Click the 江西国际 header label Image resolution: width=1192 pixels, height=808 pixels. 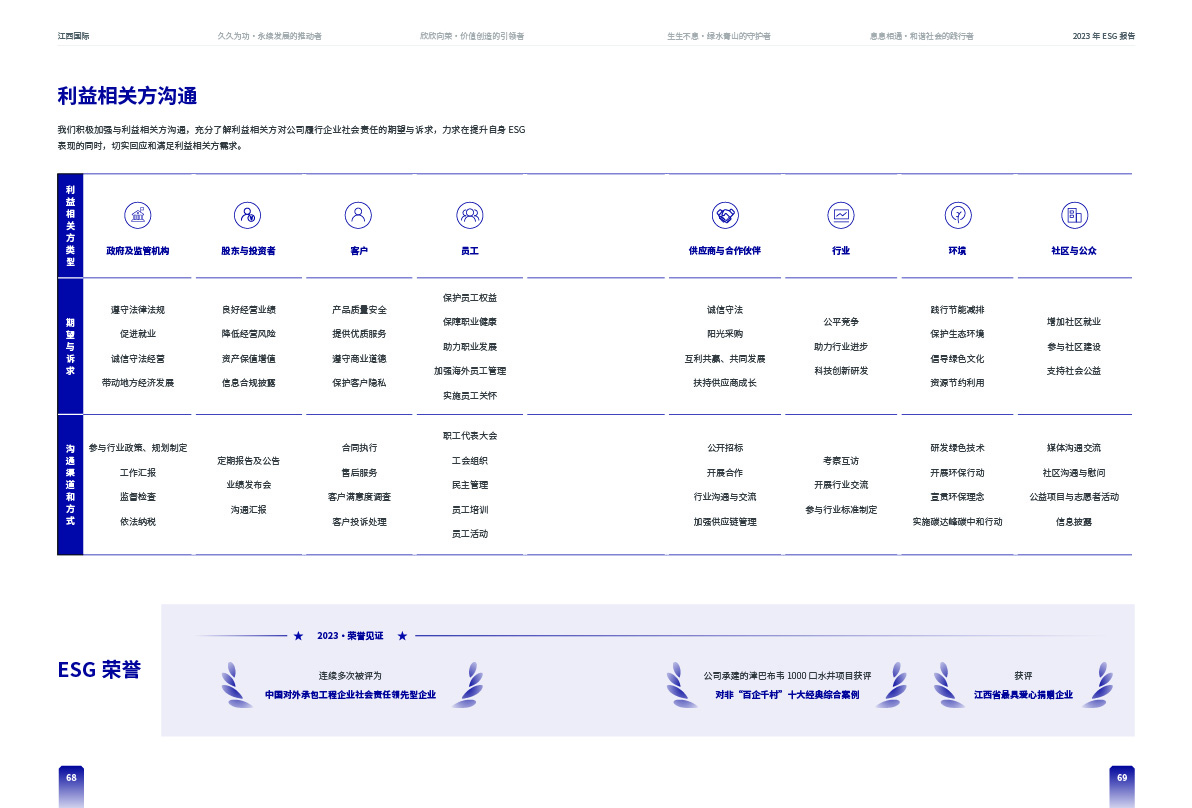tap(73, 36)
